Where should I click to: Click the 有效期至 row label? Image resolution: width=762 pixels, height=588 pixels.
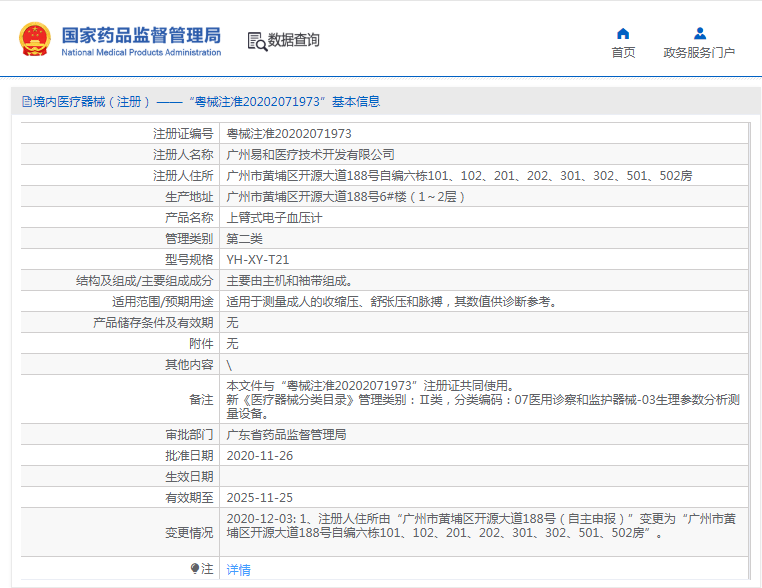tap(189, 498)
